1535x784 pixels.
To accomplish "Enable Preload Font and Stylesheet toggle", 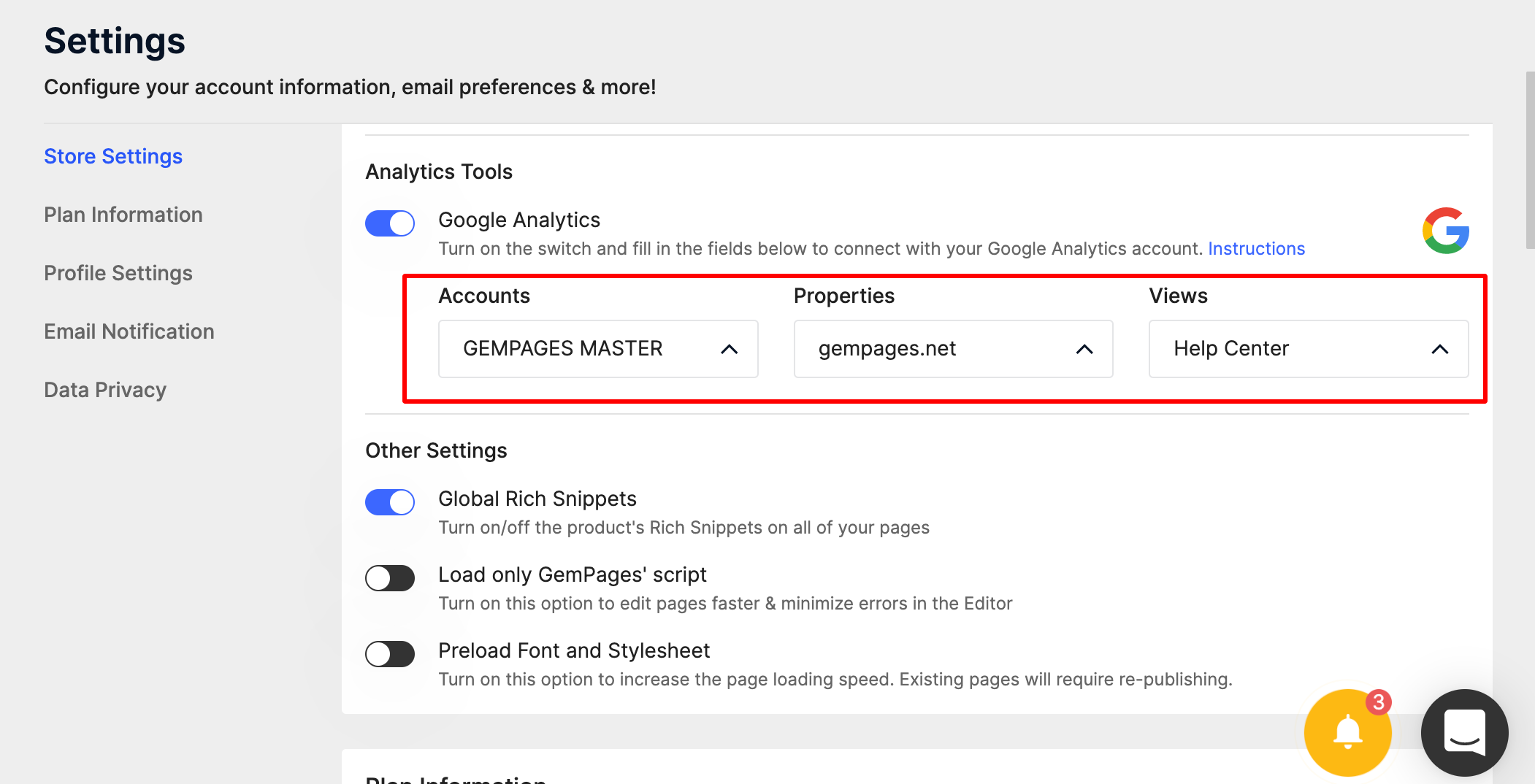I will tap(390, 654).
